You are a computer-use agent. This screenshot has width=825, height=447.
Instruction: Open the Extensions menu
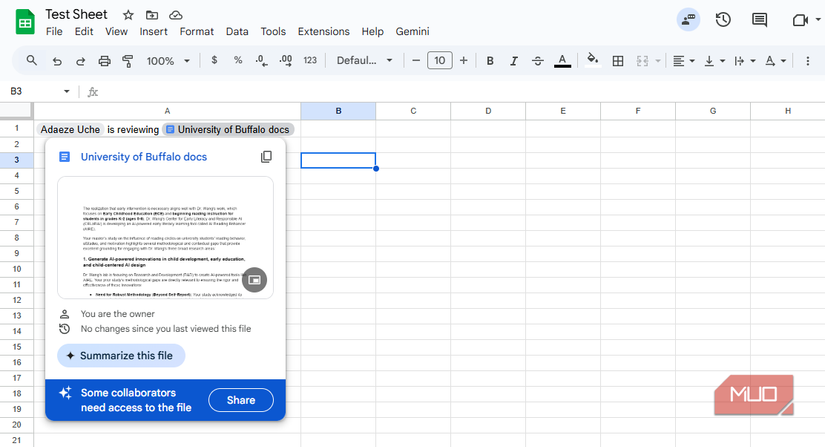(x=324, y=32)
